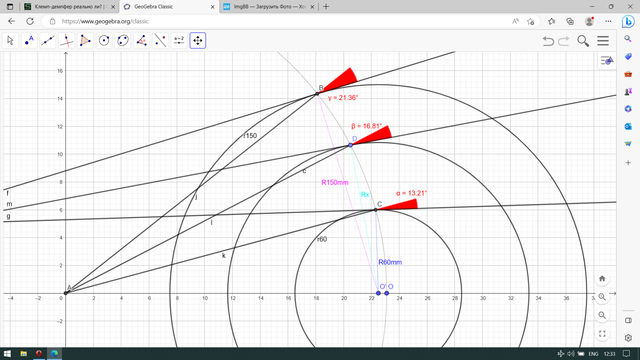Select the Move Graphics View tool

[x=198, y=40]
